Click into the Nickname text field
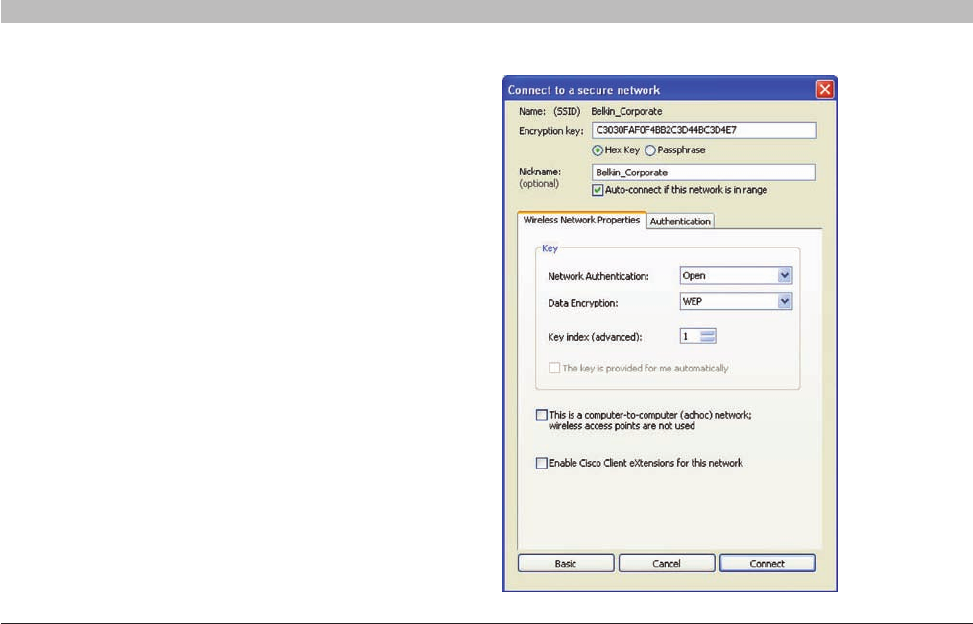The image size is (973, 624). pos(704,172)
